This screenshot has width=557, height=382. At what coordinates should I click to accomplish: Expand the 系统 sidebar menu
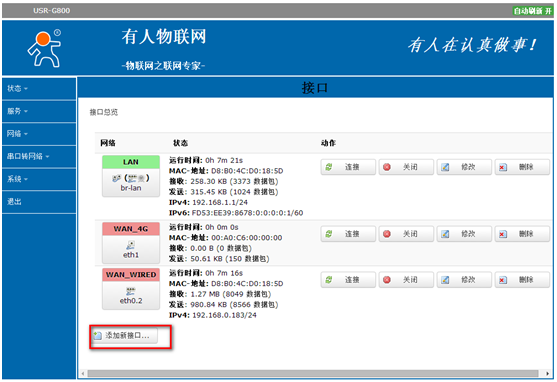coord(39,179)
